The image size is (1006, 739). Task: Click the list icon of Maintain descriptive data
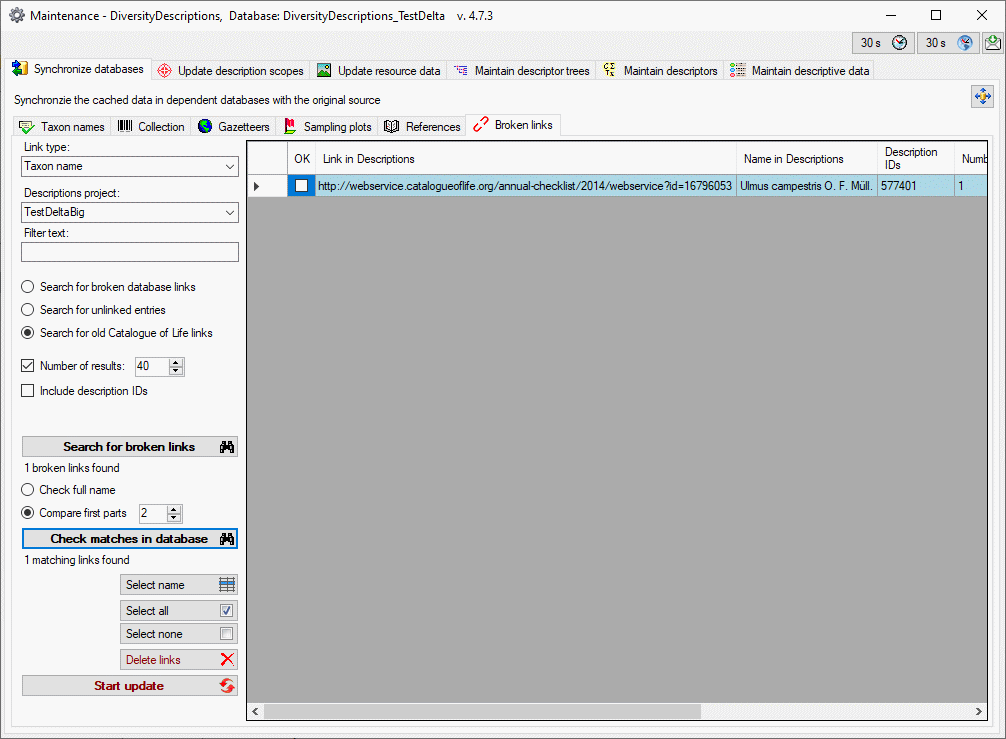point(738,70)
